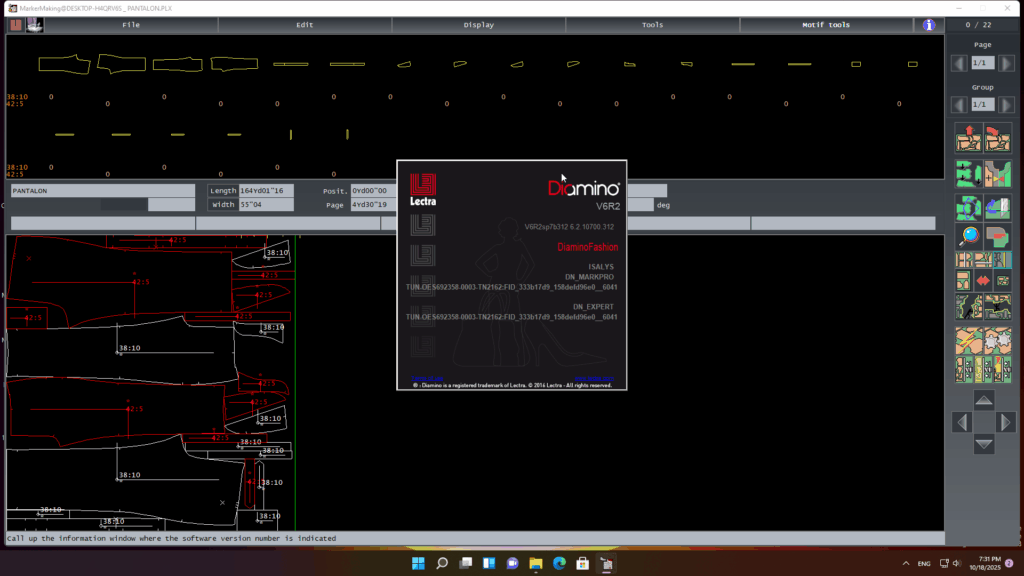
Task: Open File Explorer from the Windows taskbar
Action: tap(536, 564)
